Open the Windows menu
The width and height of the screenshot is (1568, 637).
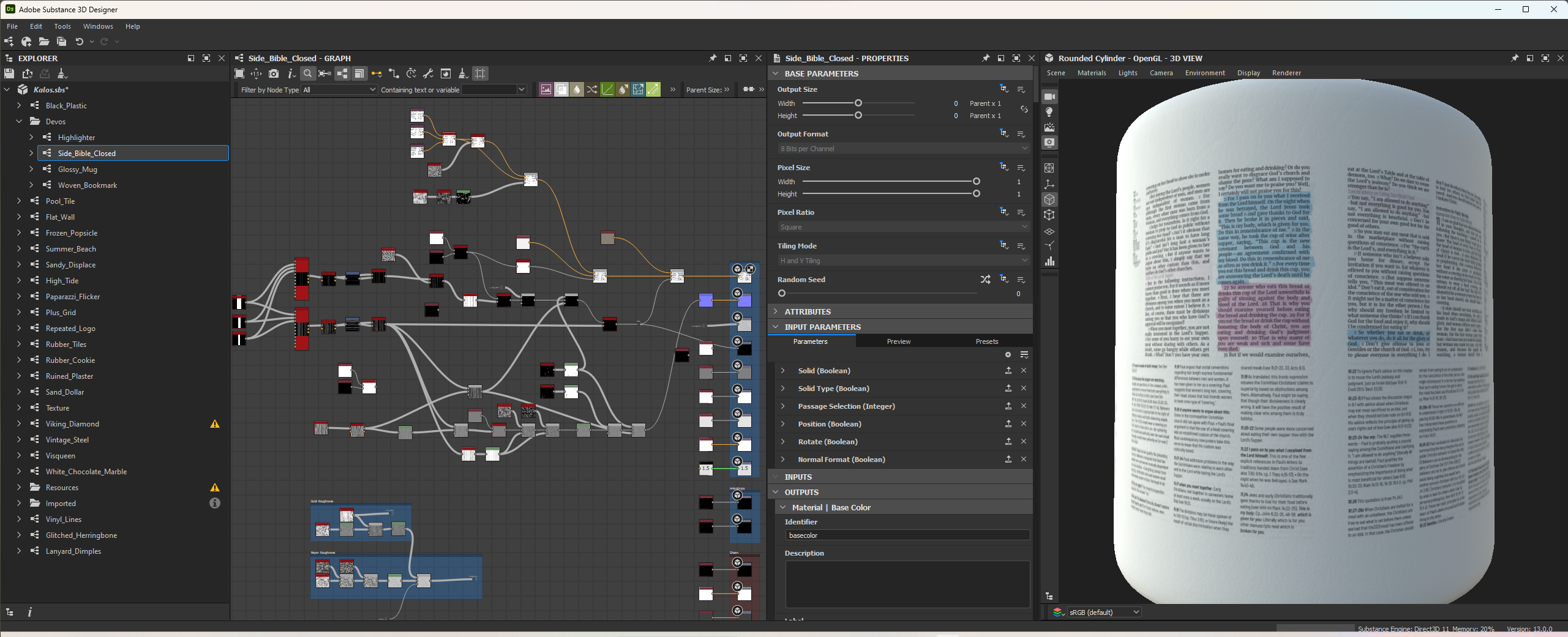(98, 26)
